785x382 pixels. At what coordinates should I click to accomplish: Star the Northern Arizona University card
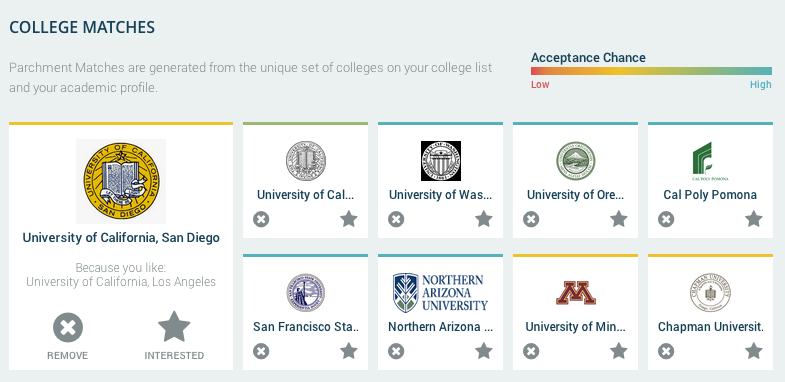[x=484, y=351]
